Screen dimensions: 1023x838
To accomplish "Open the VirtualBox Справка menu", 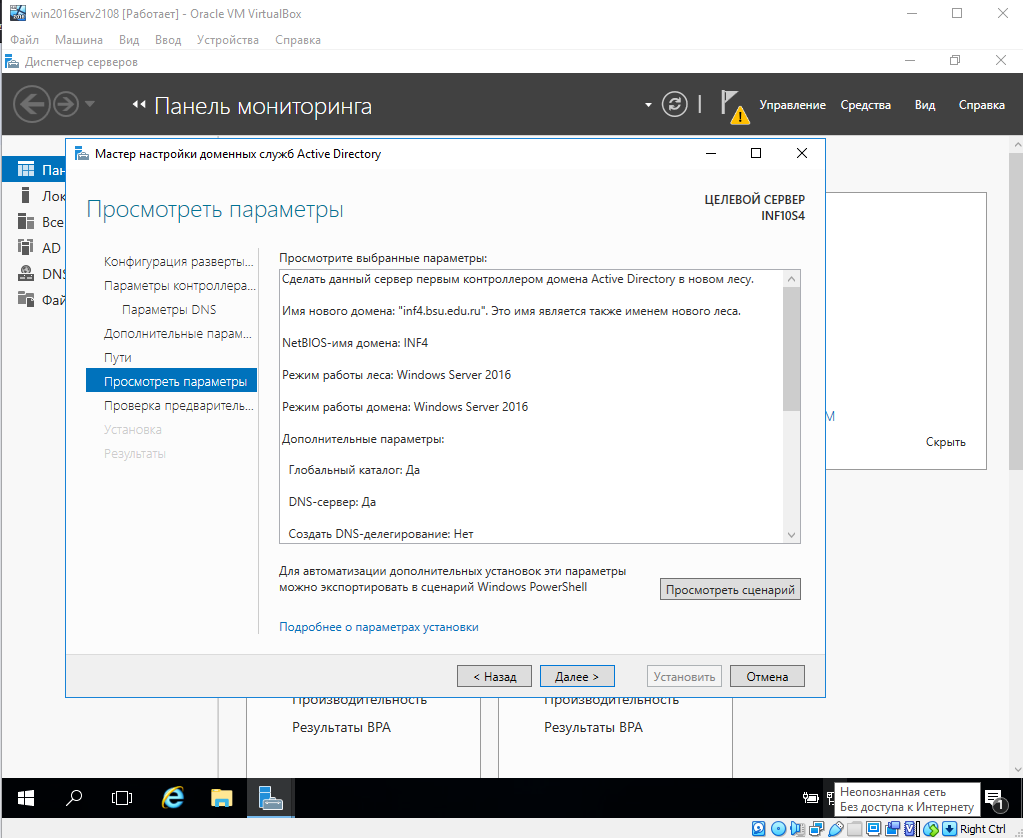I will [298, 40].
